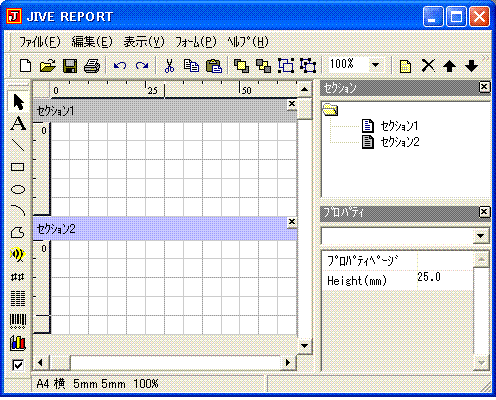Click the printer icon
Image resolution: width=496 pixels, height=400 pixels.
tap(92, 66)
